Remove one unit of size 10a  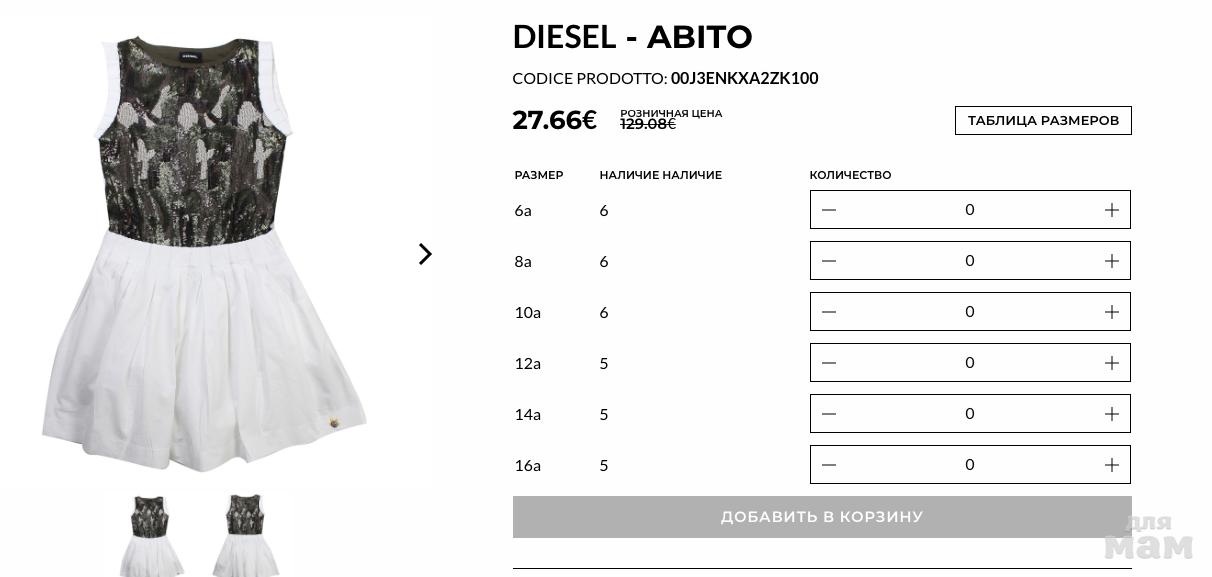point(829,312)
